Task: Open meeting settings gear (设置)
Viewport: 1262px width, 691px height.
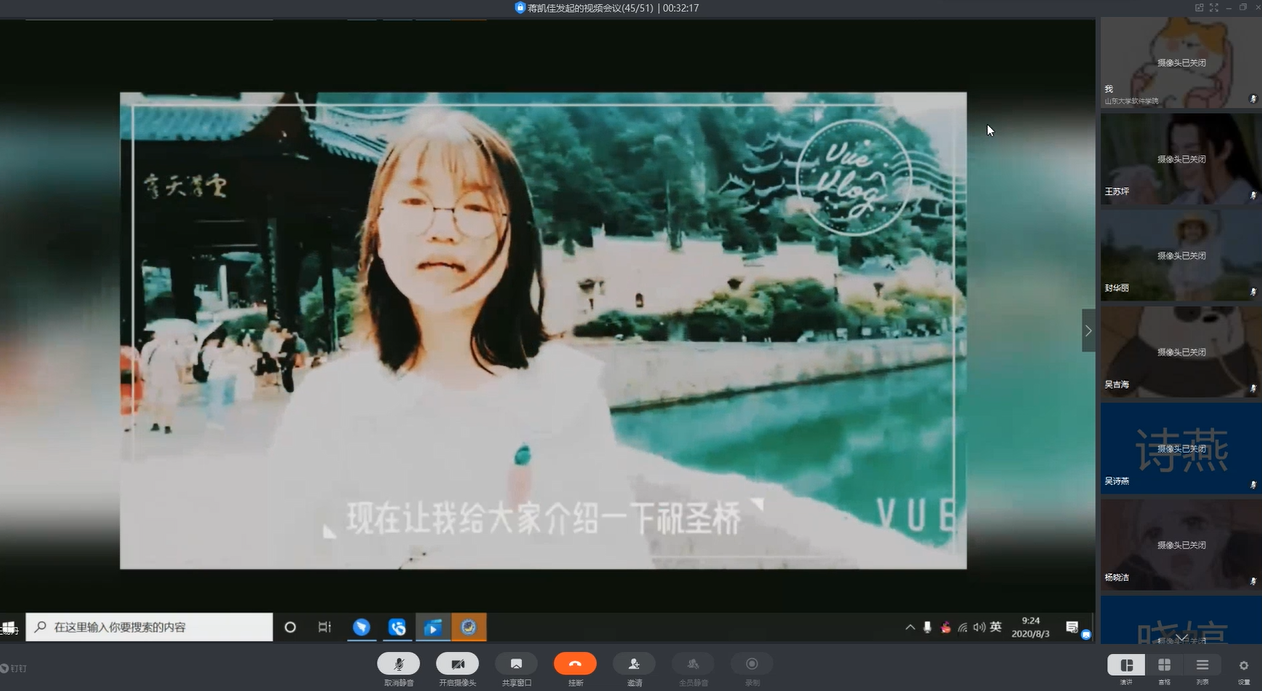Action: [x=1244, y=666]
